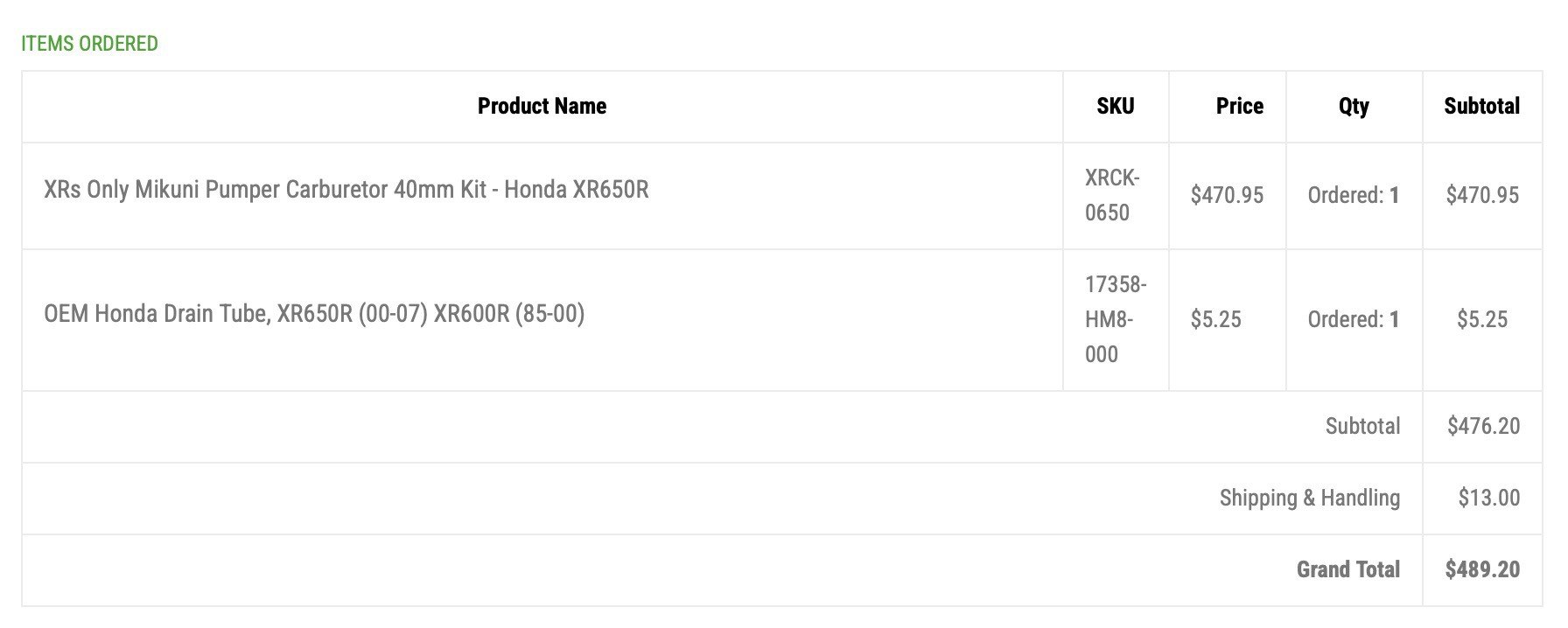Click the $470.95 row subtotal amount
Image resolution: width=1568 pixels, height=628 pixels.
pos(1482,195)
